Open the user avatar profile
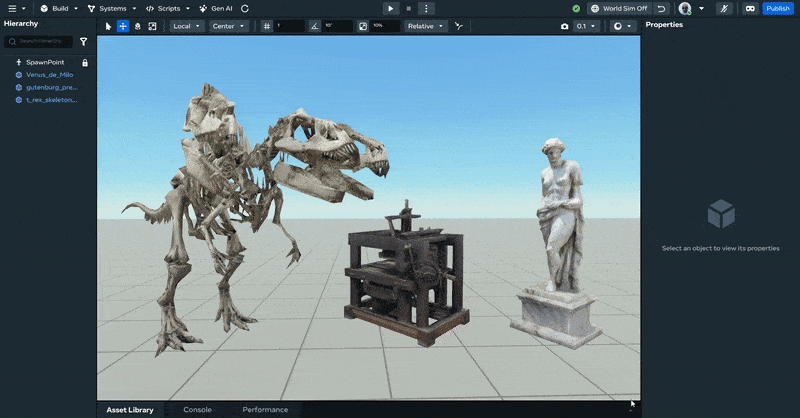This screenshot has width=800, height=418. tap(685, 8)
